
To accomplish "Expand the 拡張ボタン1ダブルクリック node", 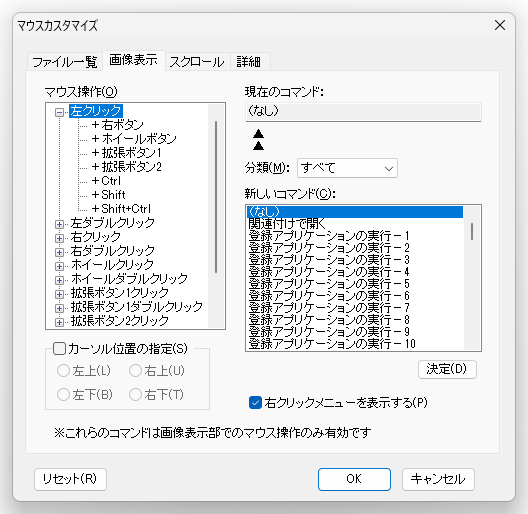I will tap(59, 308).
